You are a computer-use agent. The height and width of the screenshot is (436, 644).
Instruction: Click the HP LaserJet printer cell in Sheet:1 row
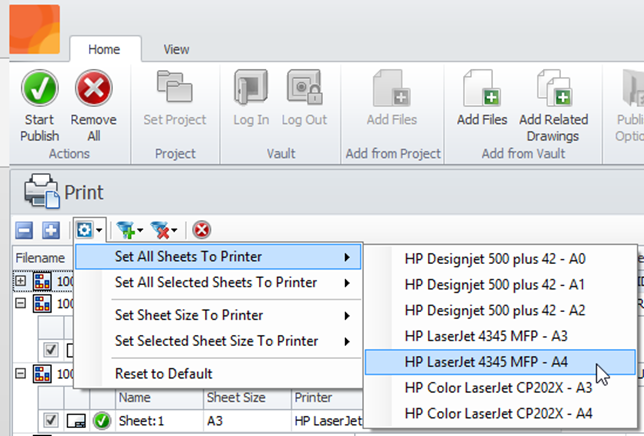(328, 420)
